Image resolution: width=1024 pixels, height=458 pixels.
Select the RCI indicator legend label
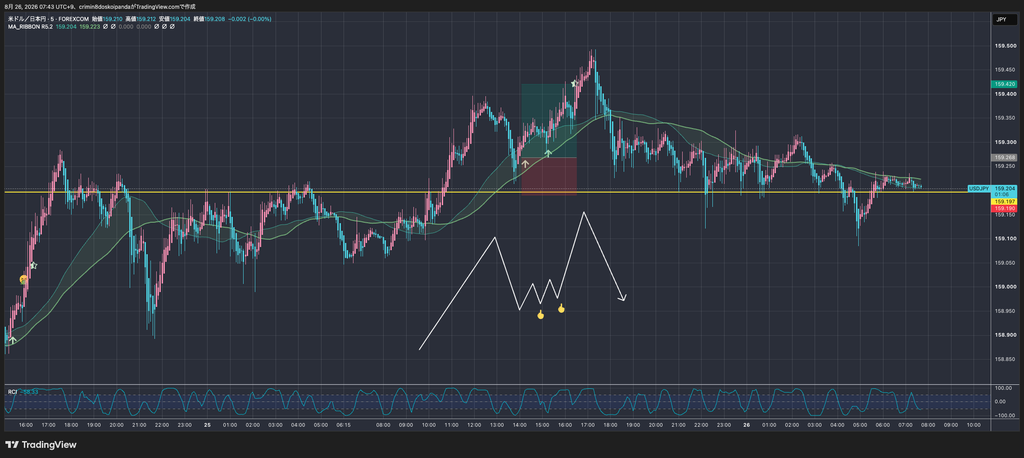coord(12,391)
